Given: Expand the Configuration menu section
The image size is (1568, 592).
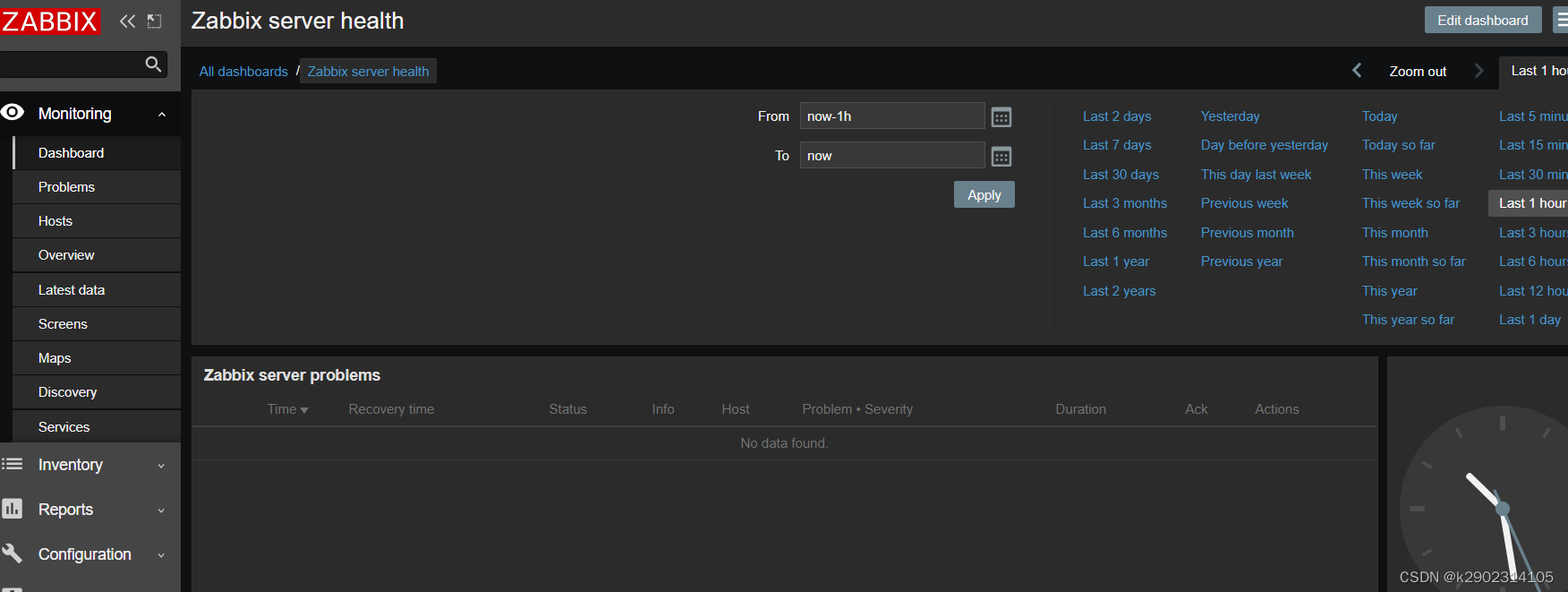Looking at the screenshot, I should point(161,555).
